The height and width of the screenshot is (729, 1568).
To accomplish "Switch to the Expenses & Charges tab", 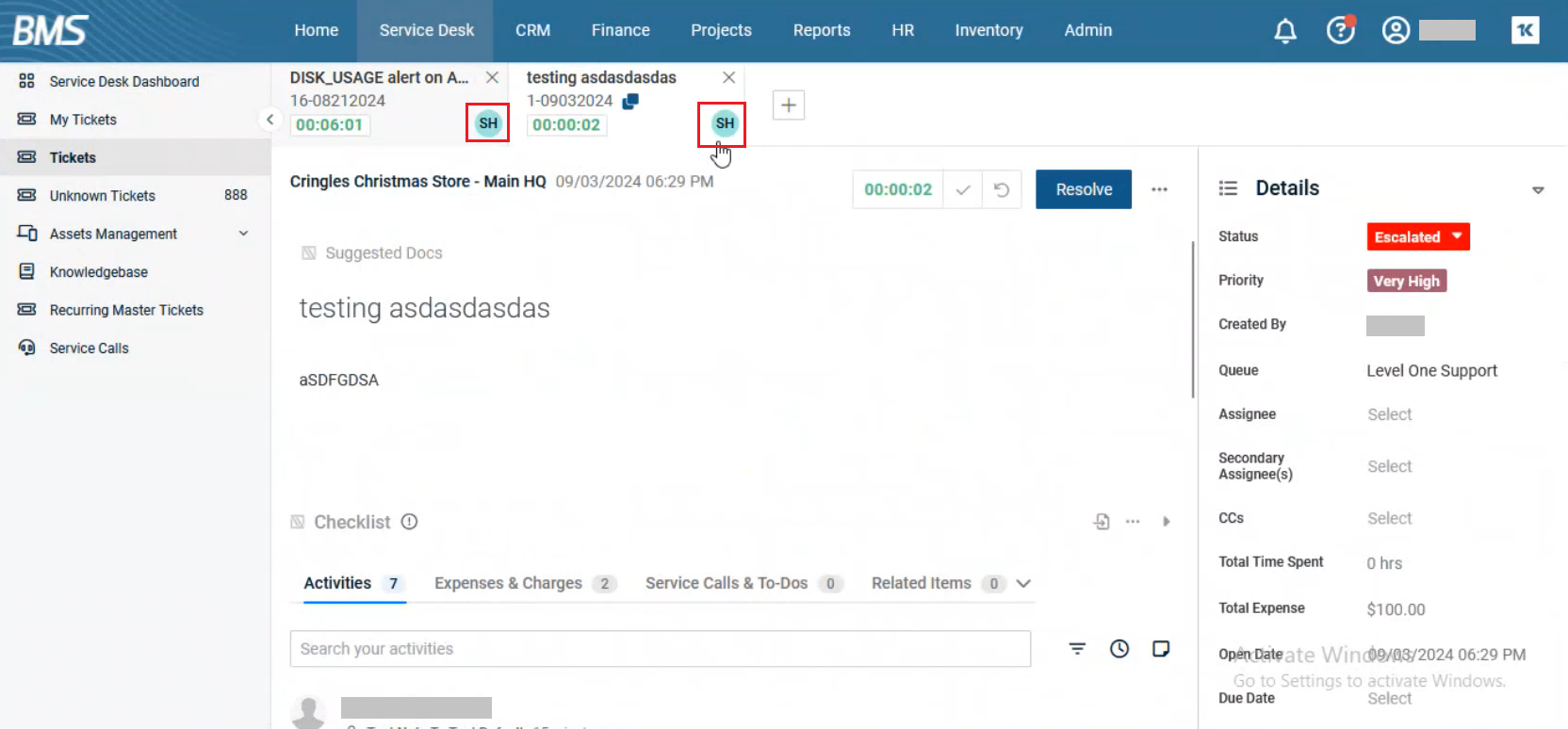I will [508, 583].
